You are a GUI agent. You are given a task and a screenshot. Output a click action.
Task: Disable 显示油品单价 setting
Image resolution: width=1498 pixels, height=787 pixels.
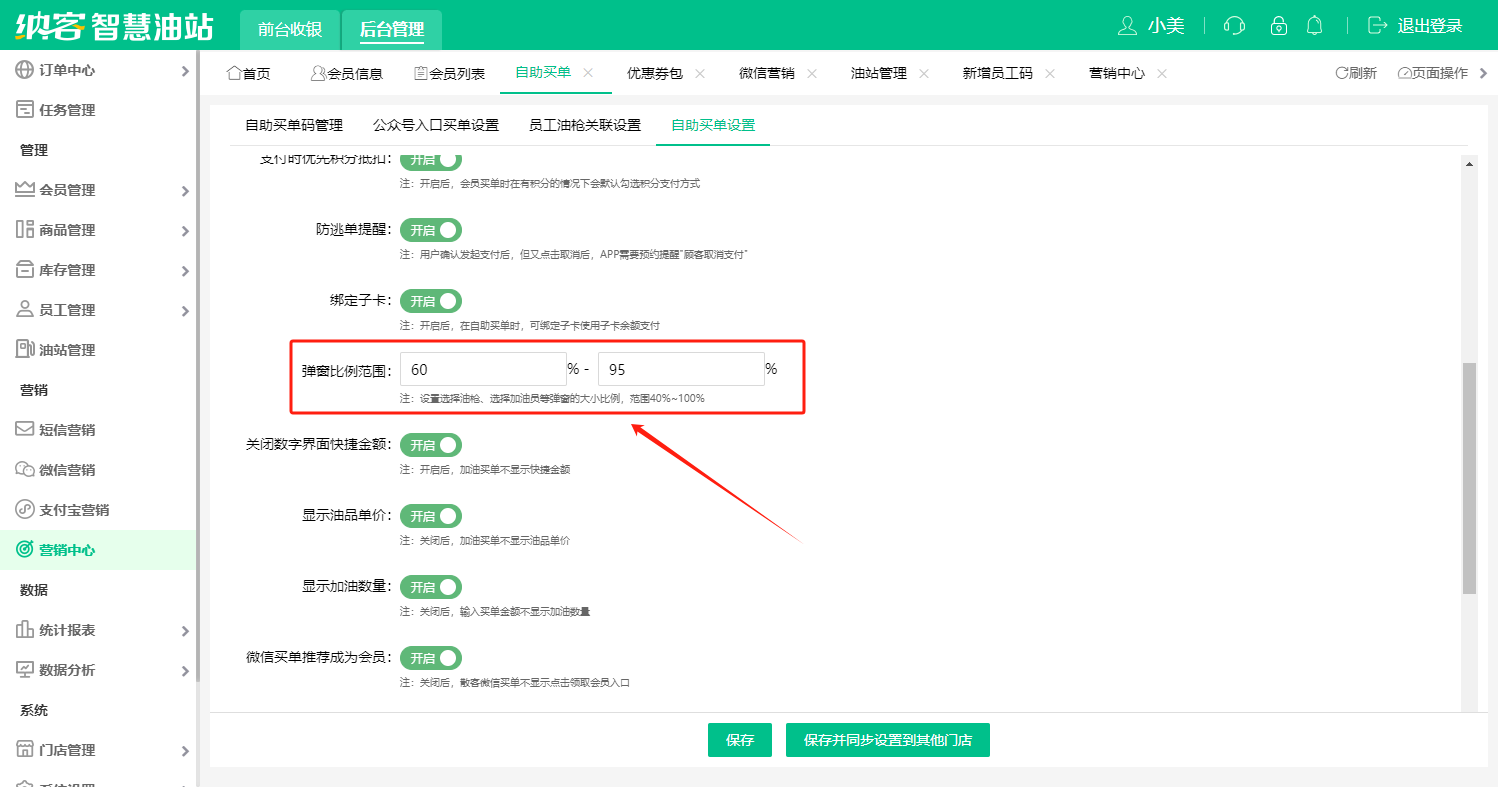point(431,516)
